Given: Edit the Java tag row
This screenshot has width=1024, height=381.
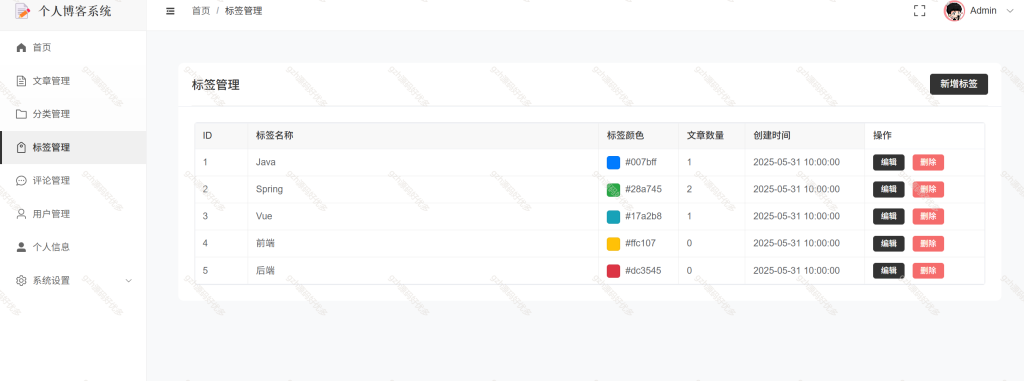Looking at the screenshot, I should click(x=889, y=162).
